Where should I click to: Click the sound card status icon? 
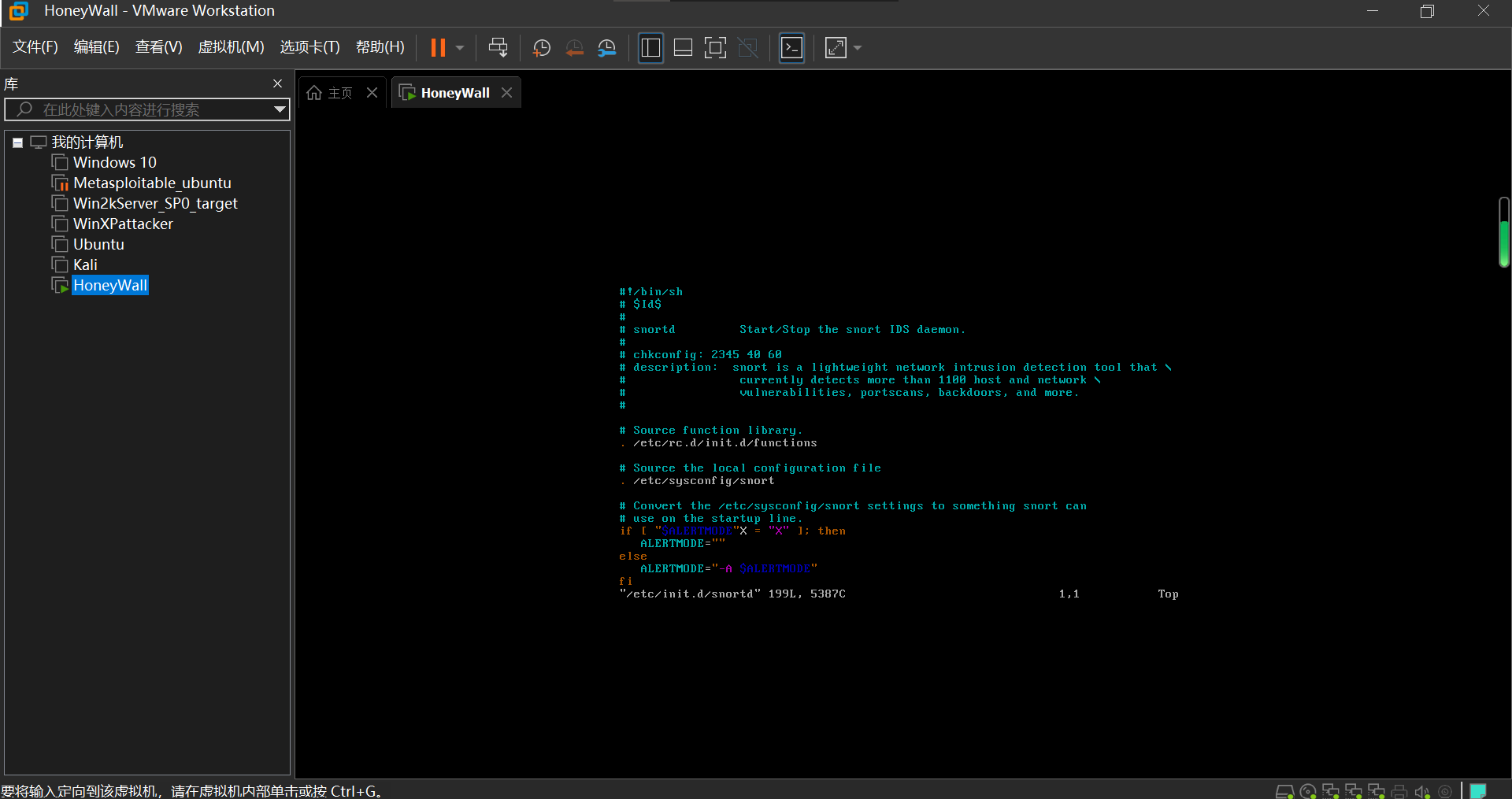point(1422,791)
